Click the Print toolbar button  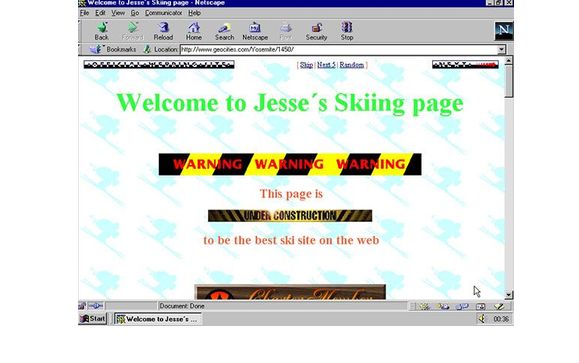[286, 31]
